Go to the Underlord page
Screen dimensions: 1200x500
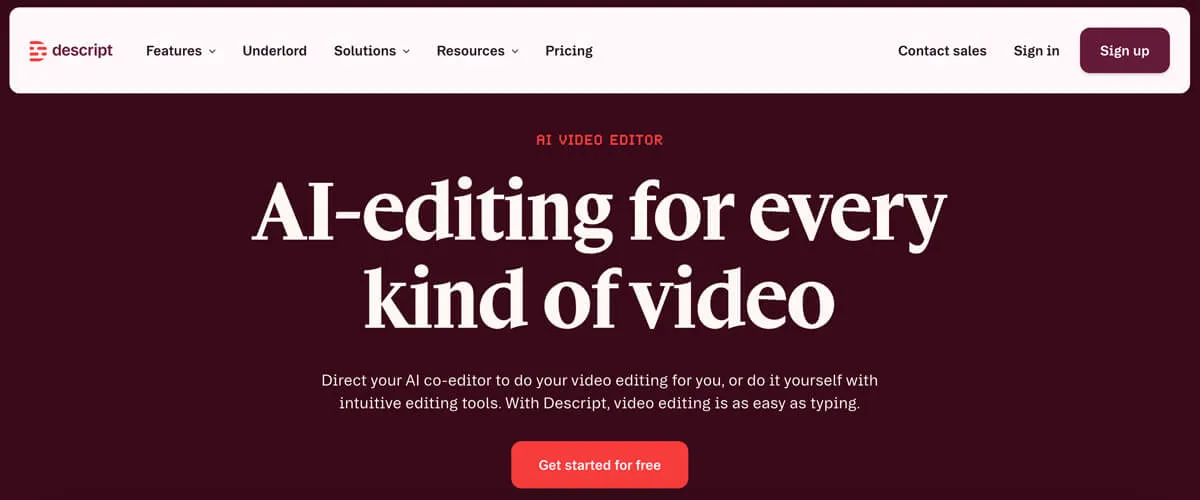[x=274, y=51]
